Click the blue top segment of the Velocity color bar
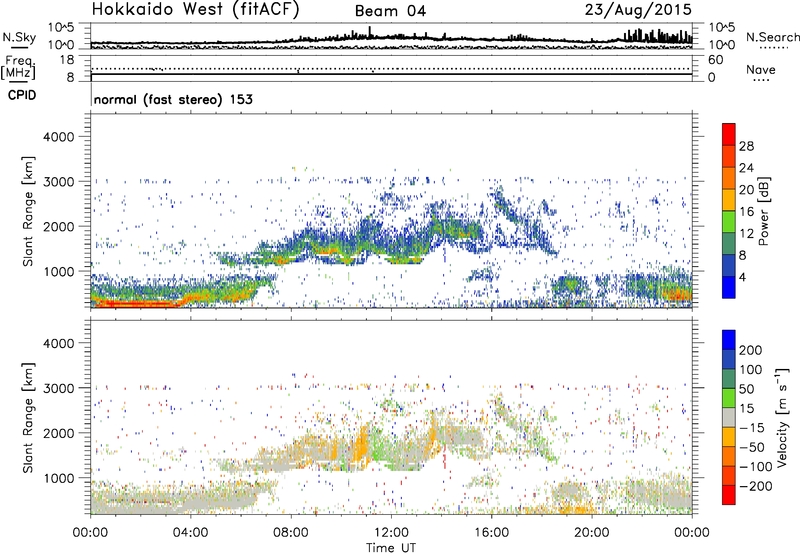Image resolution: width=800 pixels, height=554 pixels. coord(729,340)
